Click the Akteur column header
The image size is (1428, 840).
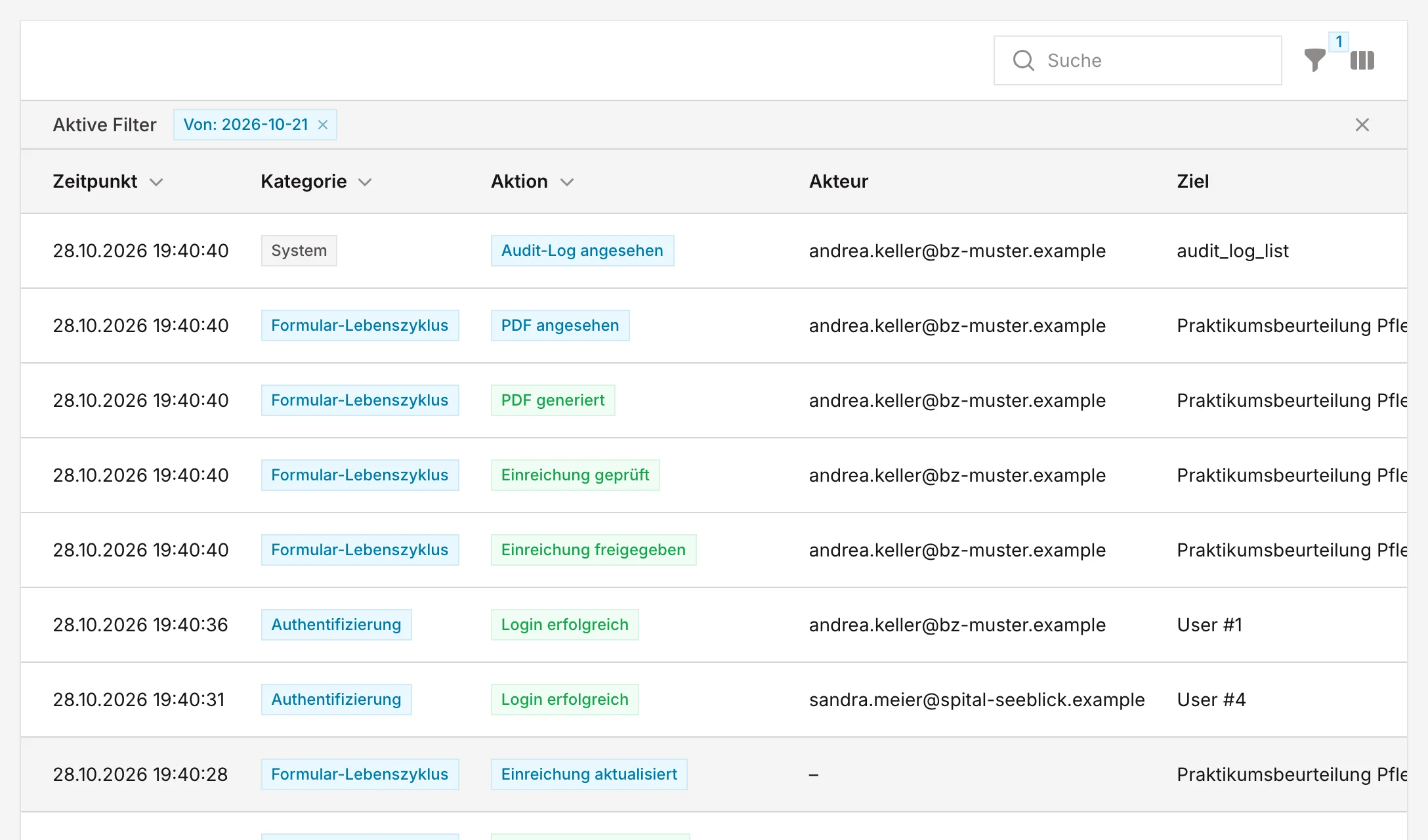(839, 181)
